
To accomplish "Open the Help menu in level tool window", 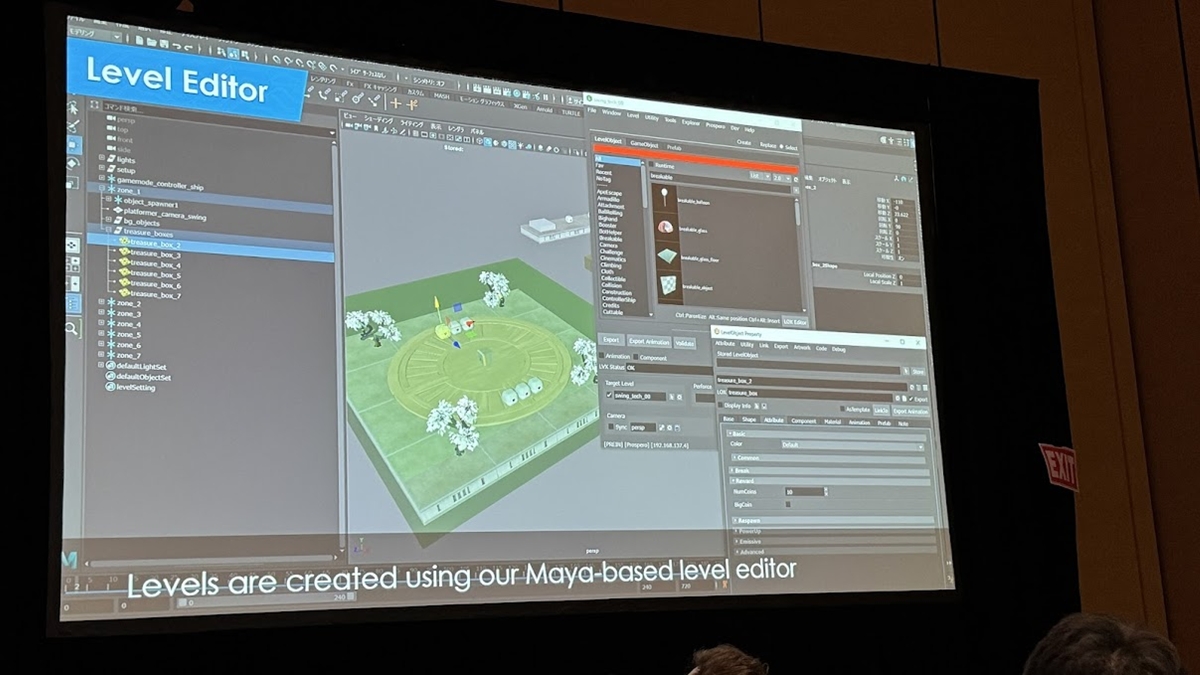I will (x=749, y=128).
